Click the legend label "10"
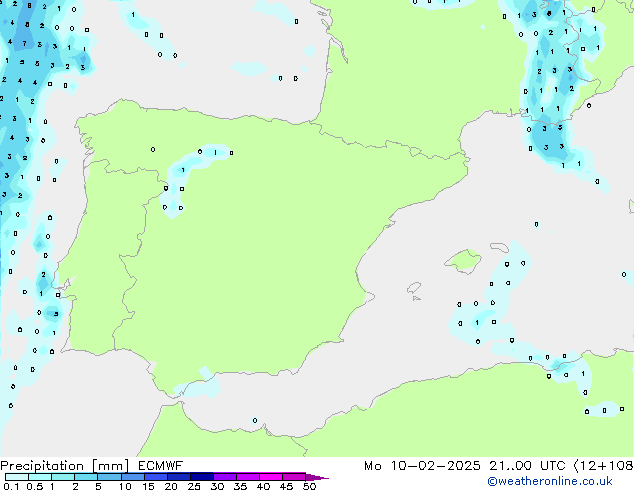Screen dimensions: 634x490 tap(125, 486)
